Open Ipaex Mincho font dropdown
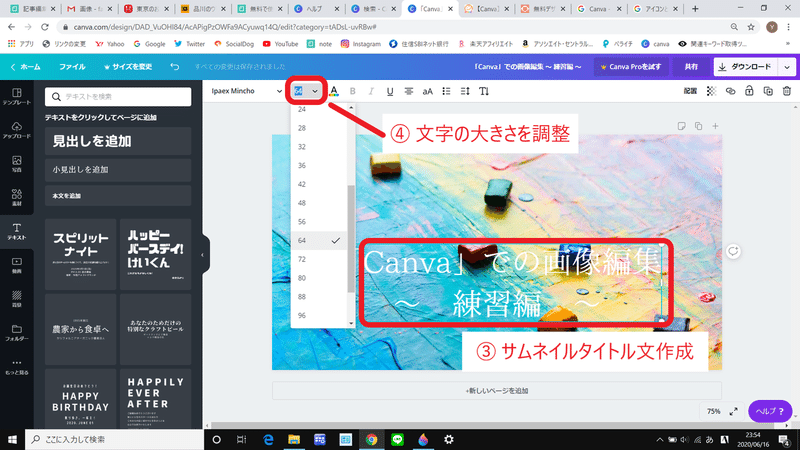Viewport: 800px width, 450px height. (247, 91)
